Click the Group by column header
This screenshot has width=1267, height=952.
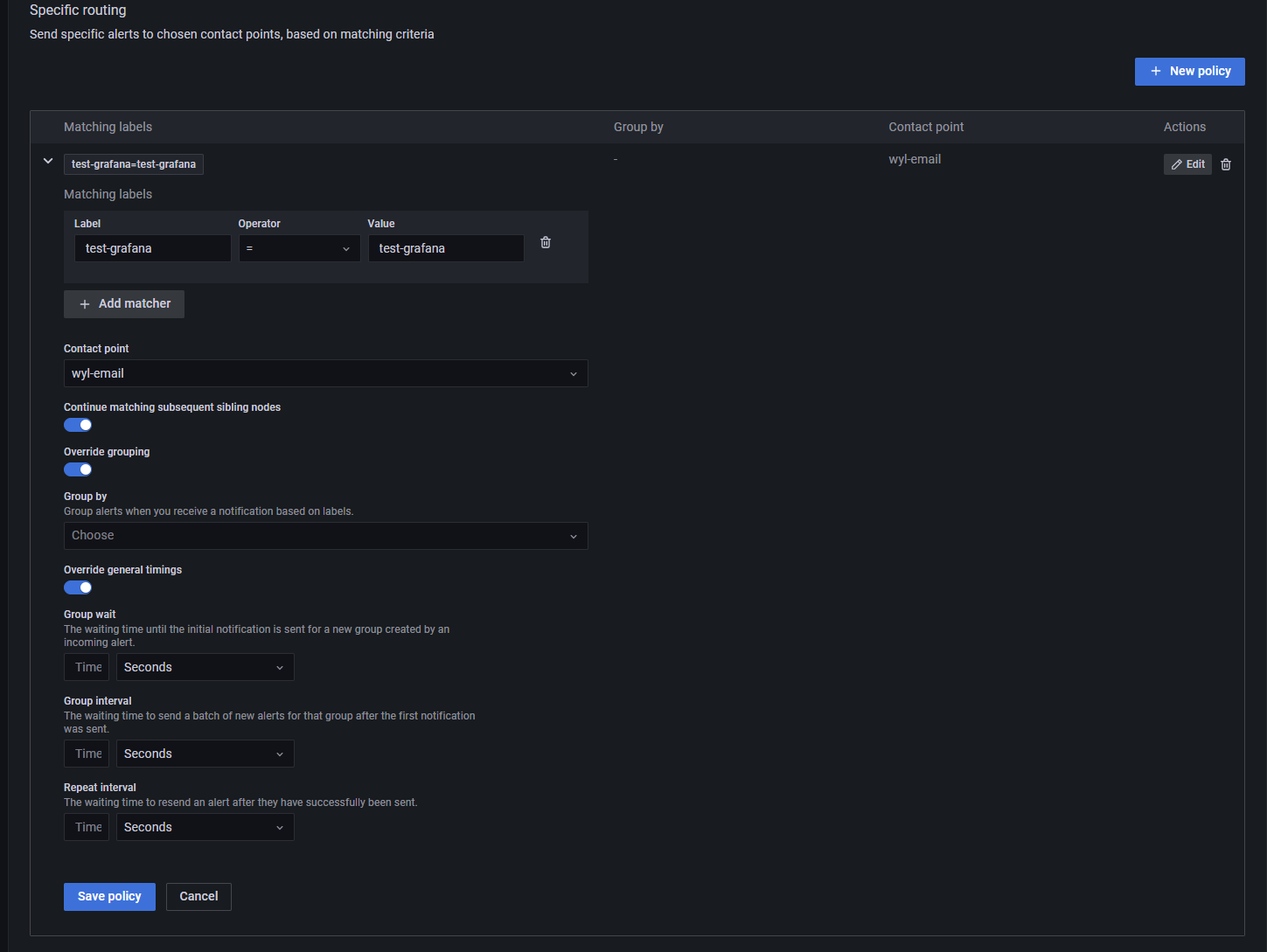(638, 127)
